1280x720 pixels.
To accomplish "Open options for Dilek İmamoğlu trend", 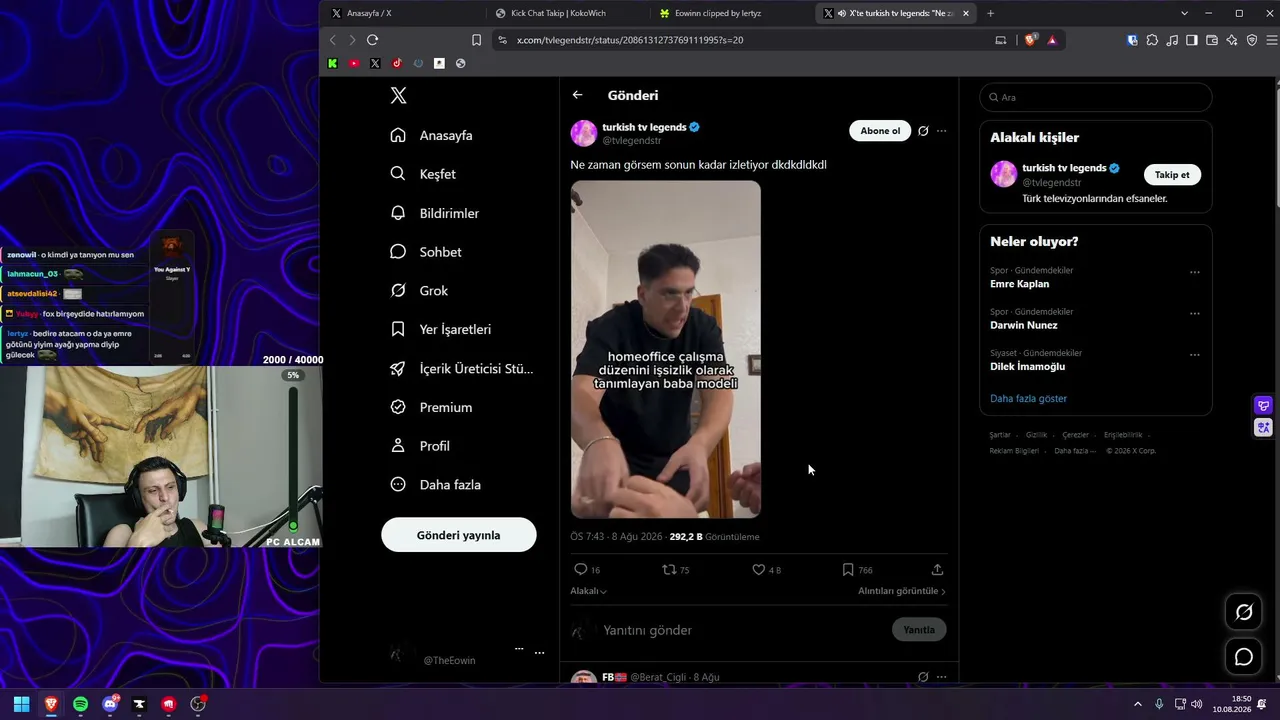I will pyautogui.click(x=1194, y=354).
